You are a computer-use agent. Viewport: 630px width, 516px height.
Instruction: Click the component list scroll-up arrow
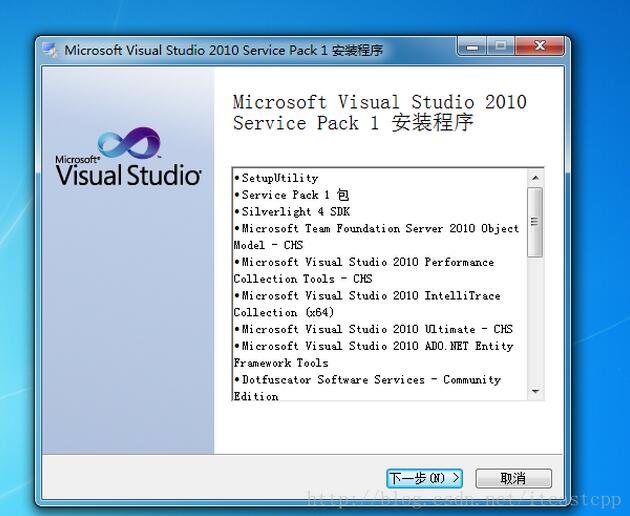tap(535, 178)
